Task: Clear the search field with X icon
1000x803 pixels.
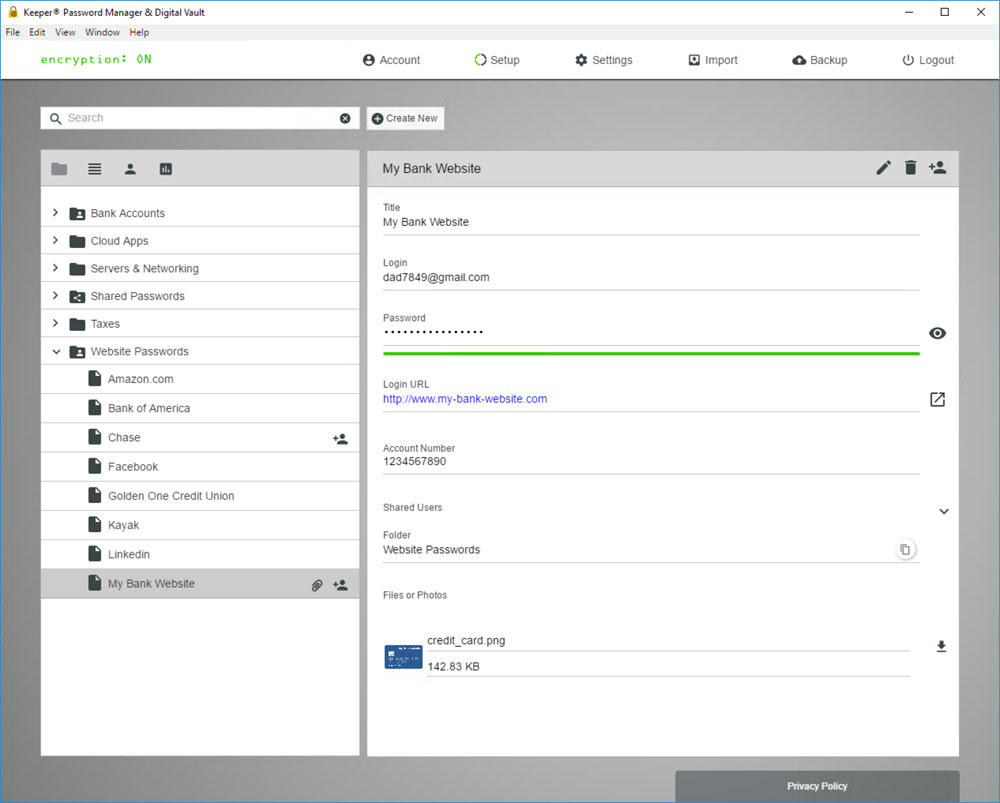Action: [x=345, y=118]
